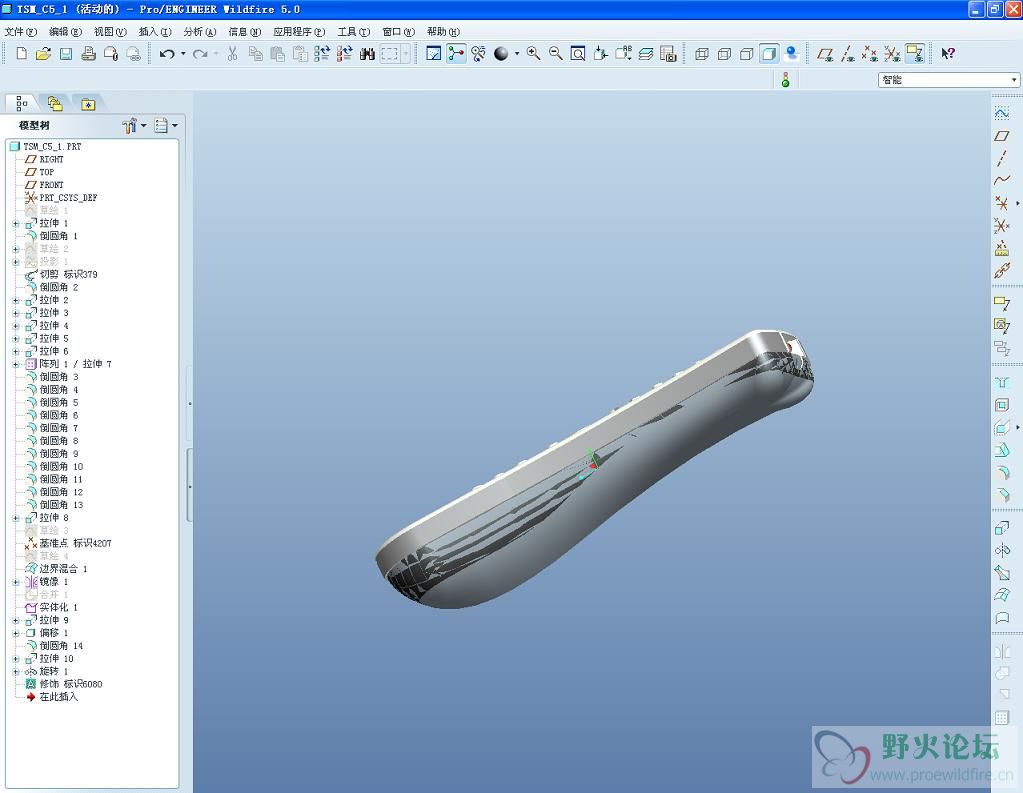Image resolution: width=1023 pixels, height=793 pixels.
Task: Click the Zoom Out magnifier icon
Action: tap(556, 54)
